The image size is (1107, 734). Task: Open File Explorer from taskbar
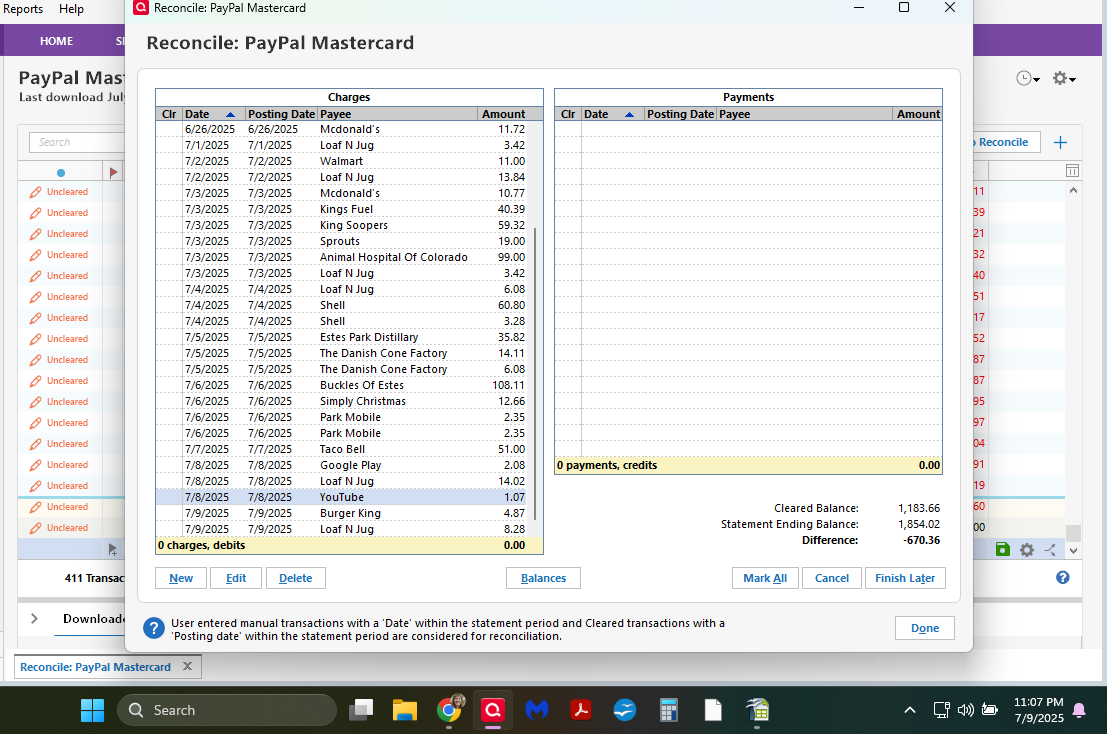(405, 710)
